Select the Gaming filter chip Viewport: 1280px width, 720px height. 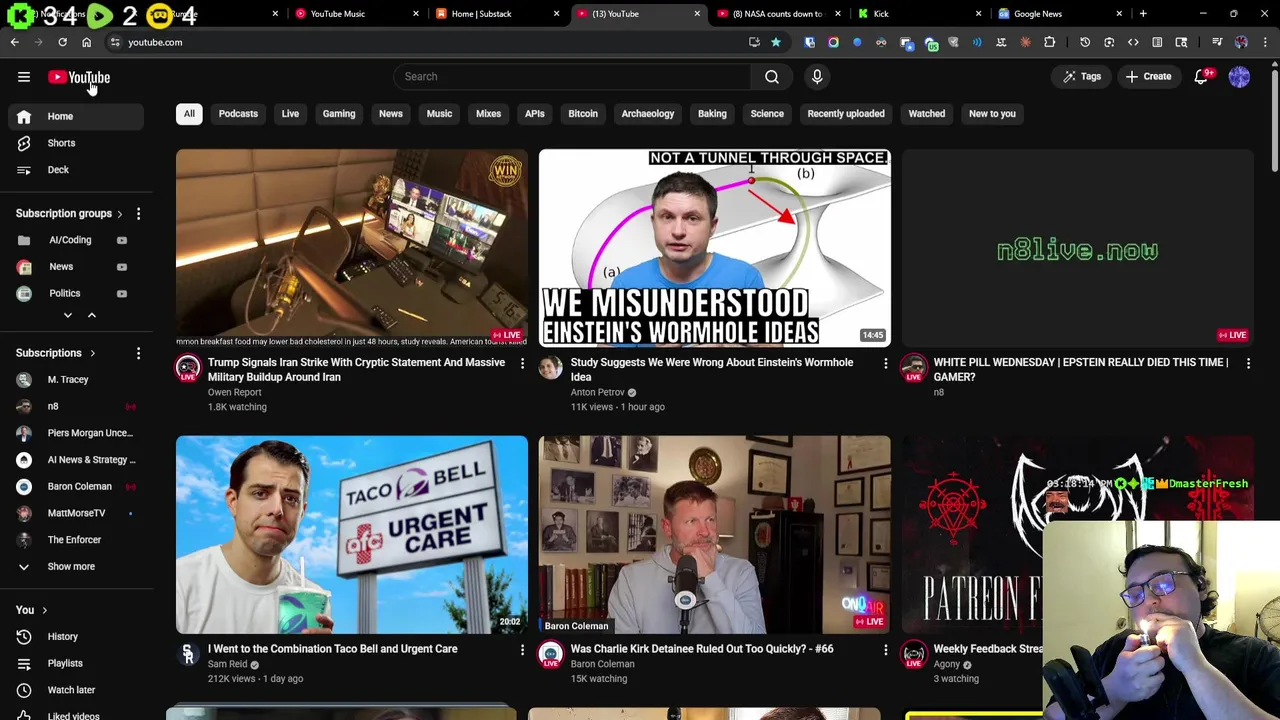coord(339,113)
